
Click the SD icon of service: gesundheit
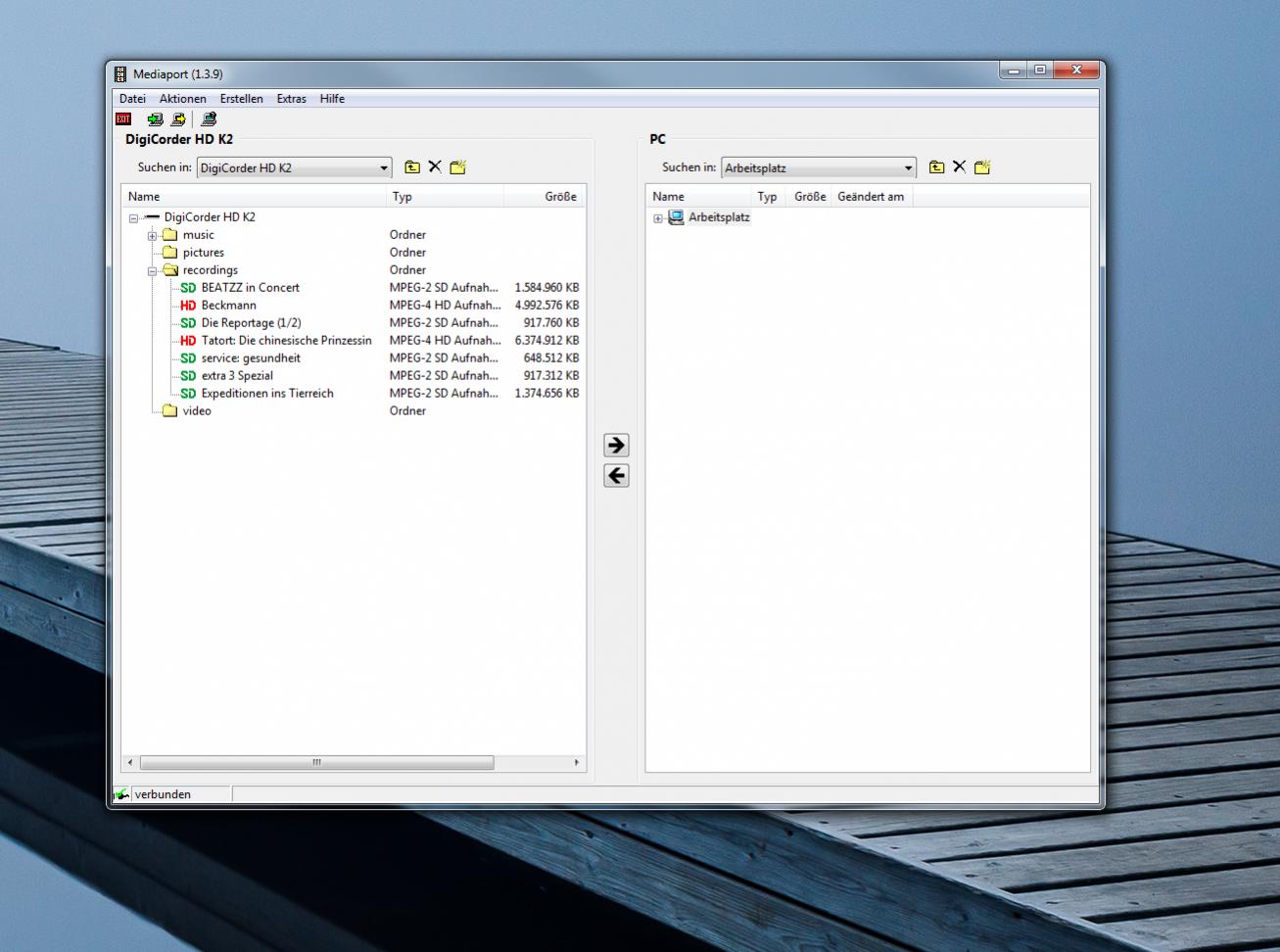pos(188,358)
